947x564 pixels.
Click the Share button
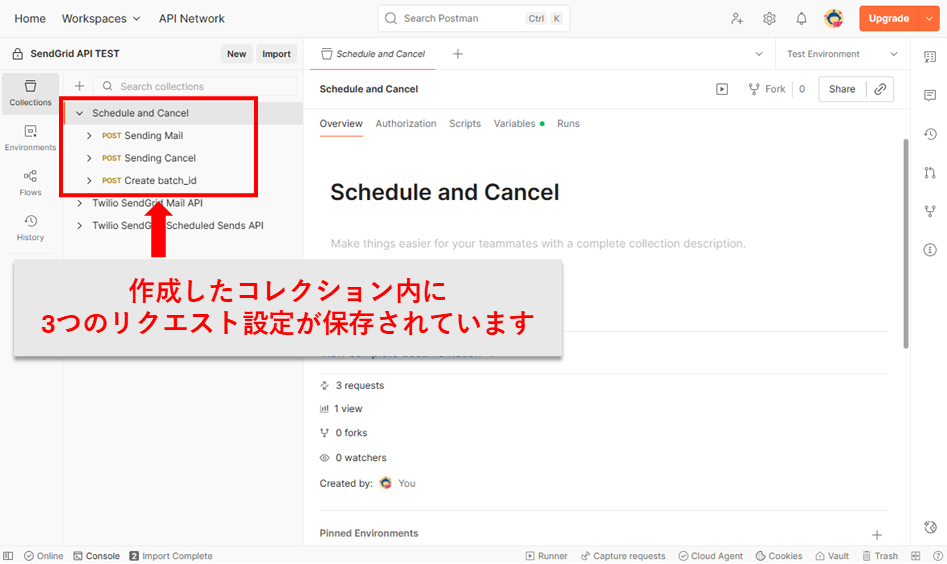(842, 89)
